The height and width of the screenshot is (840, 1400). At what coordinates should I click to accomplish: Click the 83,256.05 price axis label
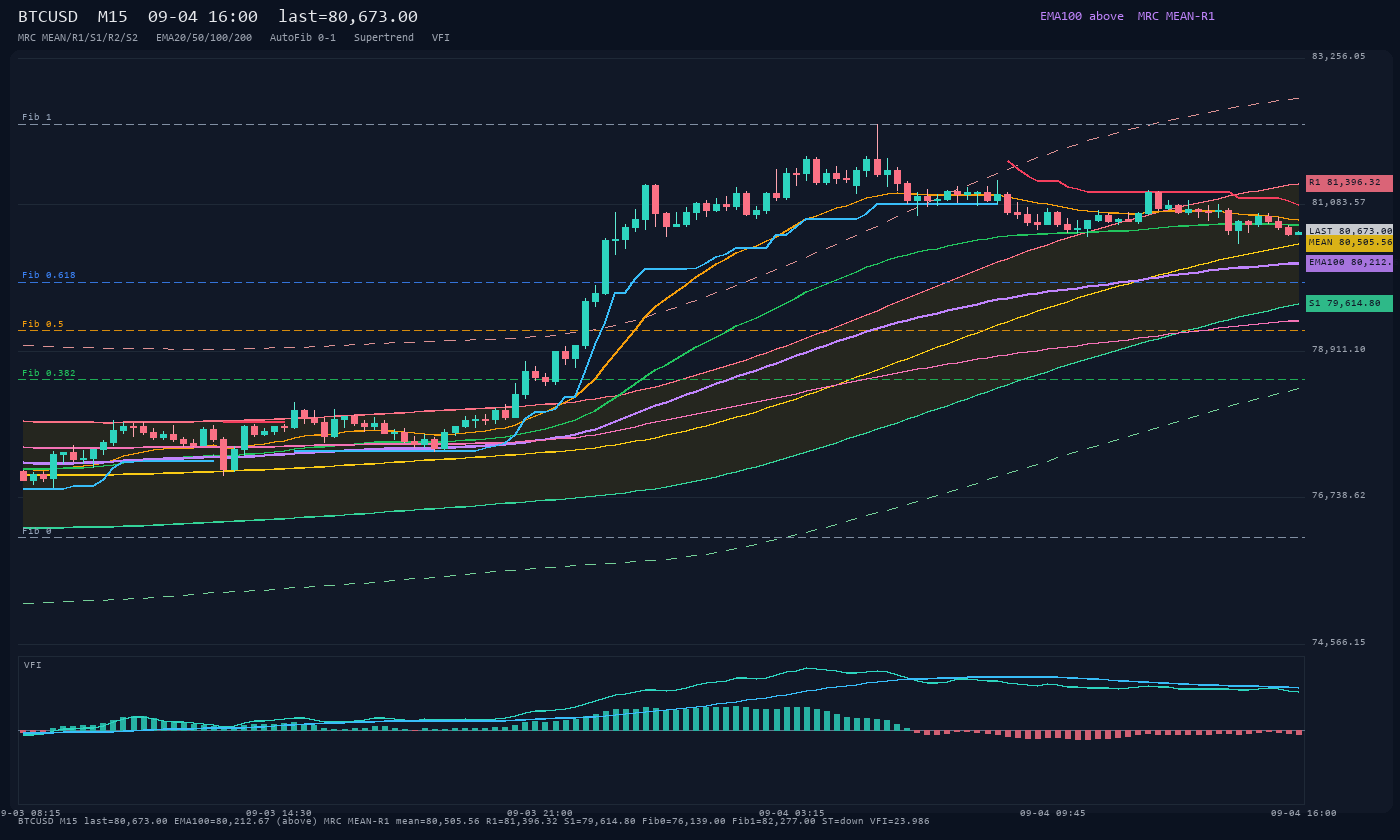click(x=1339, y=56)
